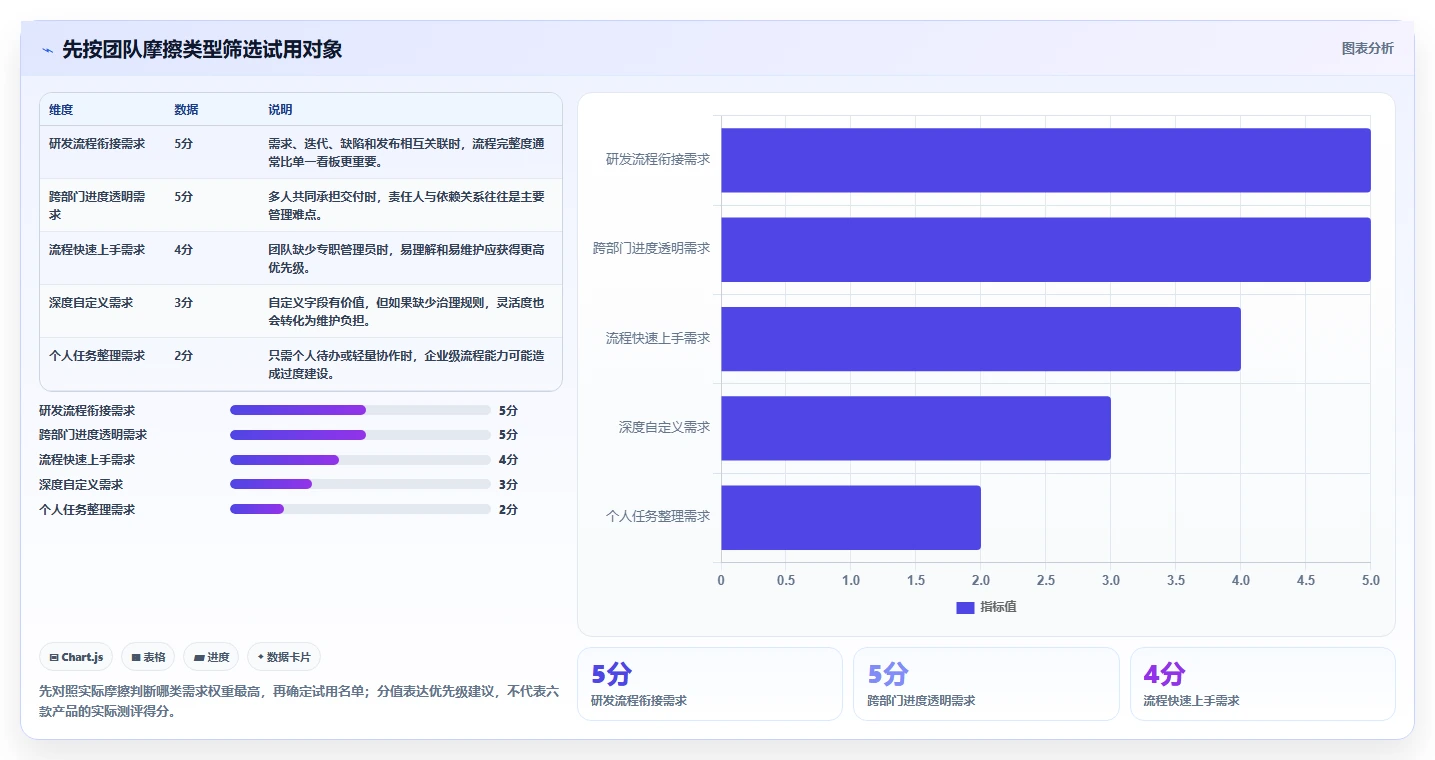Select the Chart.js tag chip

coord(76,657)
